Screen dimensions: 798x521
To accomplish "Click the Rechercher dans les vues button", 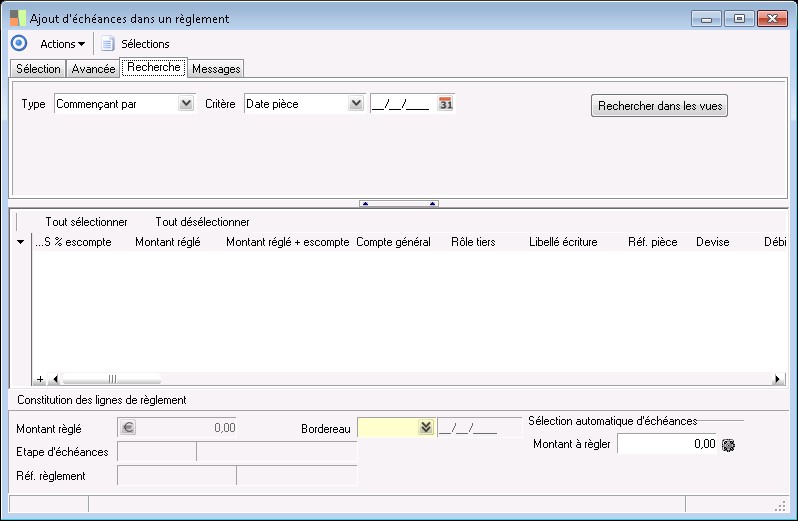I will 659,106.
